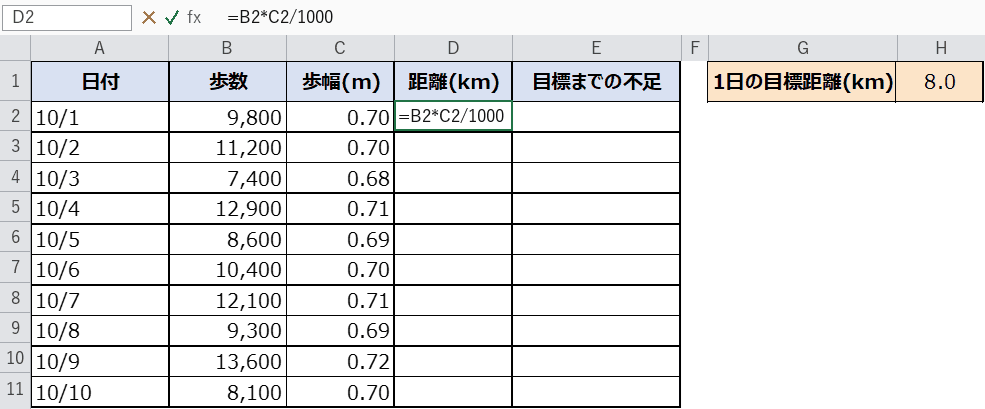
Task: Click the Name Box showing D2
Action: (67, 18)
